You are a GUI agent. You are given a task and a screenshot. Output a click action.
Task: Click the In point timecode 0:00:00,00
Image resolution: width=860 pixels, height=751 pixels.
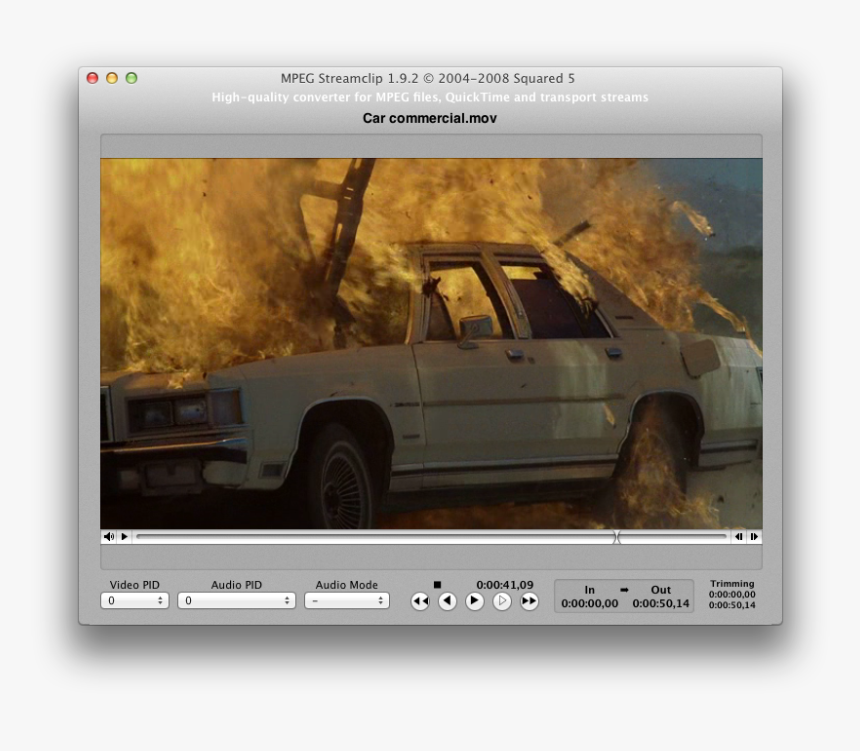588,603
